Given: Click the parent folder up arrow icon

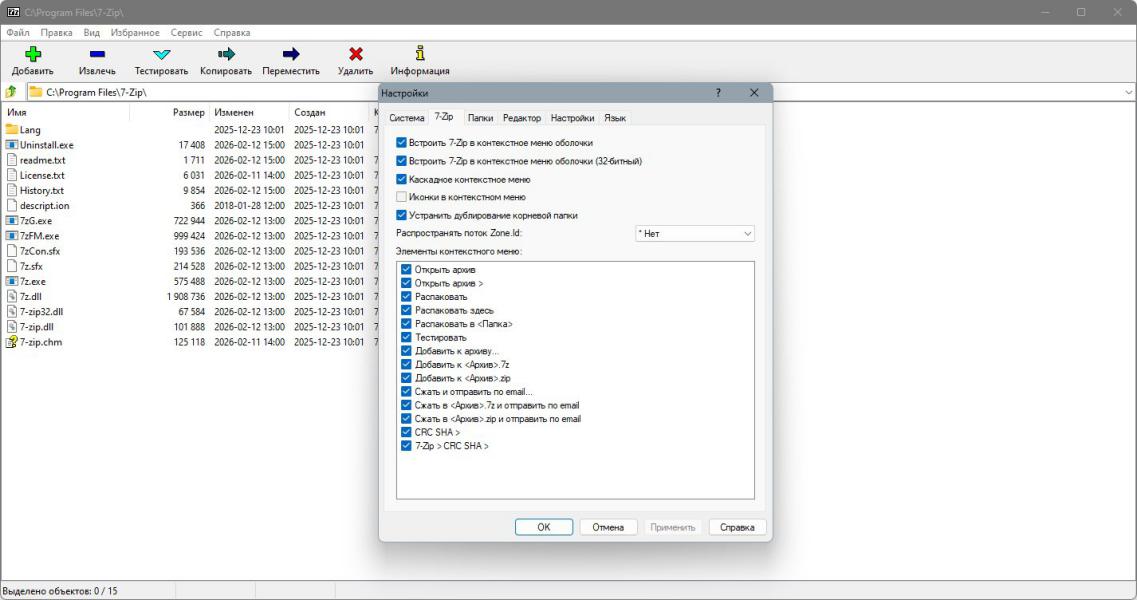Looking at the screenshot, I should tap(11, 92).
